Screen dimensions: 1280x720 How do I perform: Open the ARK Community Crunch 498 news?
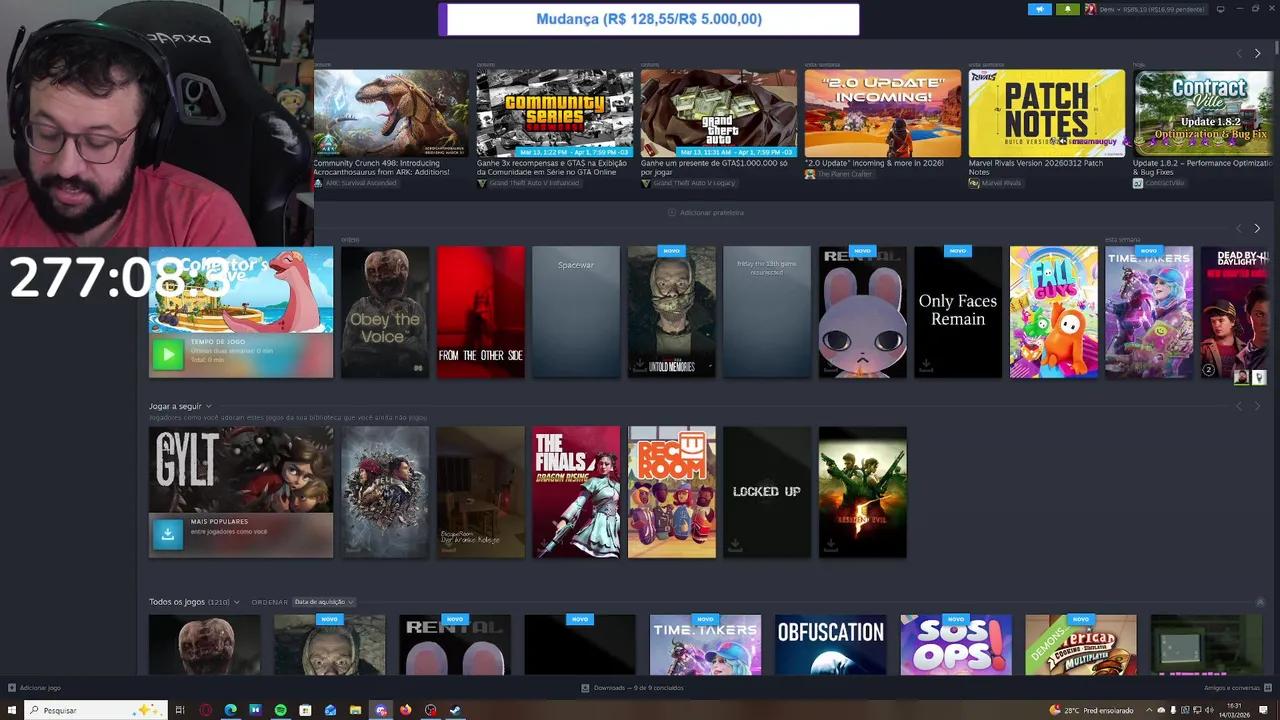click(x=390, y=113)
